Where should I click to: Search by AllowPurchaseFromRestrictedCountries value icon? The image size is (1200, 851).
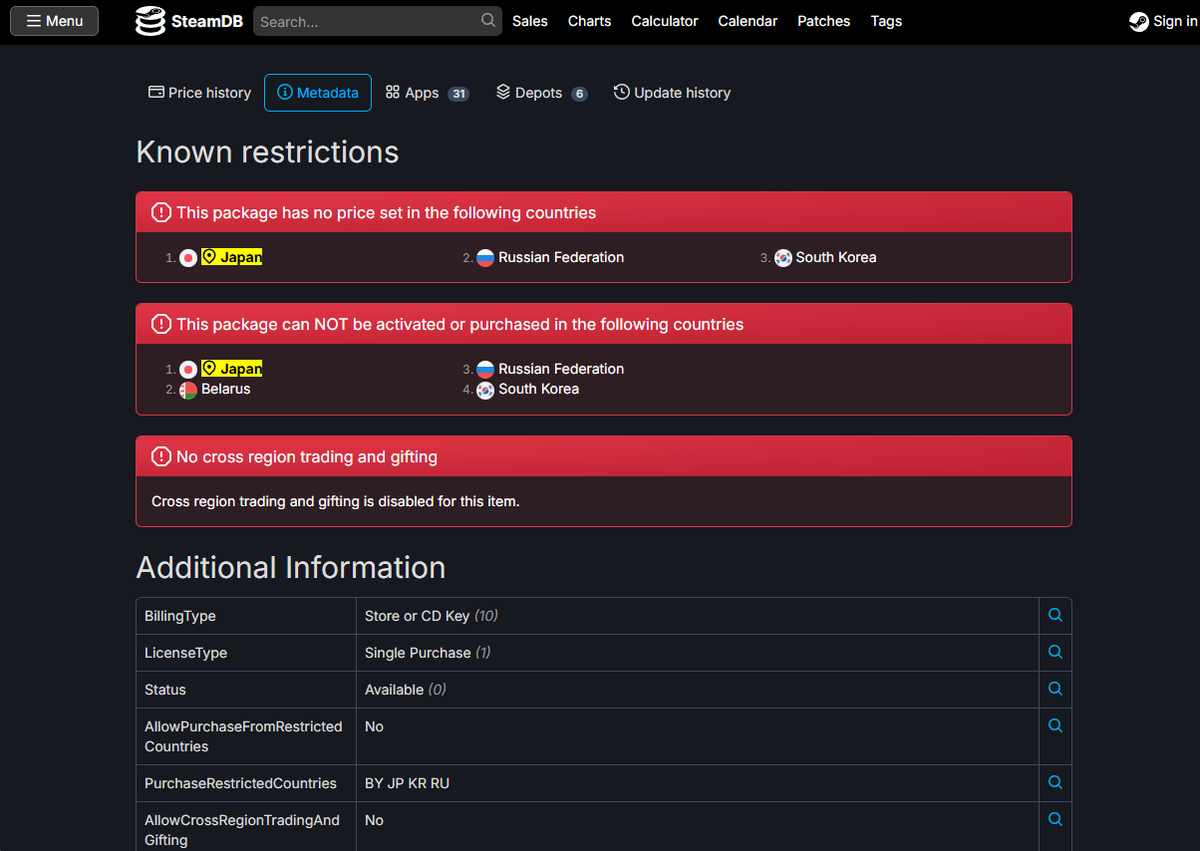click(x=1055, y=725)
